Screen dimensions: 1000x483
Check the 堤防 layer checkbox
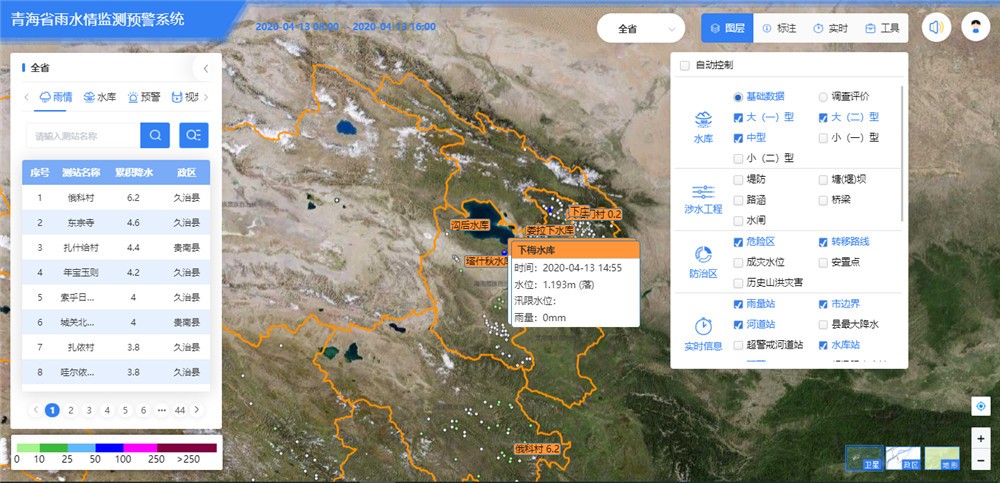pos(738,179)
